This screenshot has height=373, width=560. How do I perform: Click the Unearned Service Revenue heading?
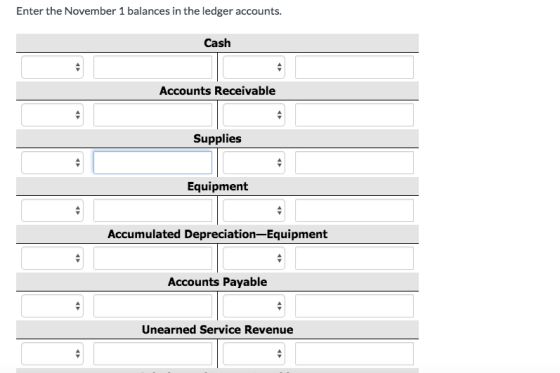[217, 329]
